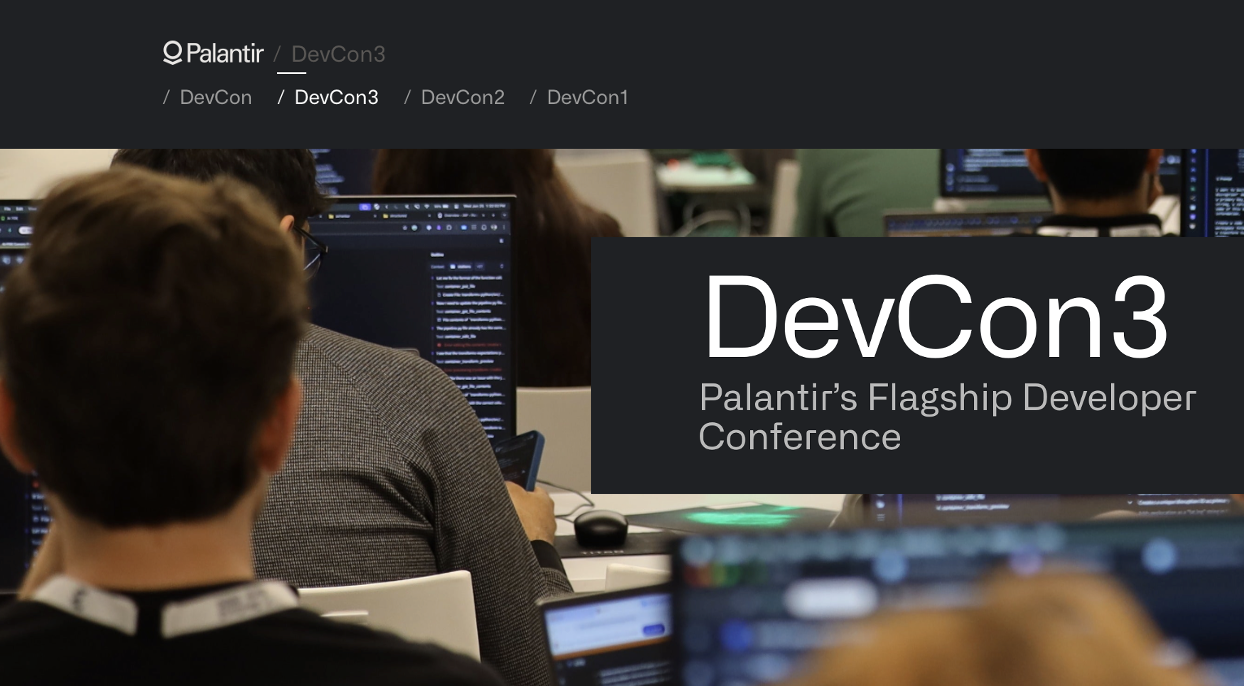Click the white underline below header breadcrumb
The image size is (1244, 686).
[291, 73]
